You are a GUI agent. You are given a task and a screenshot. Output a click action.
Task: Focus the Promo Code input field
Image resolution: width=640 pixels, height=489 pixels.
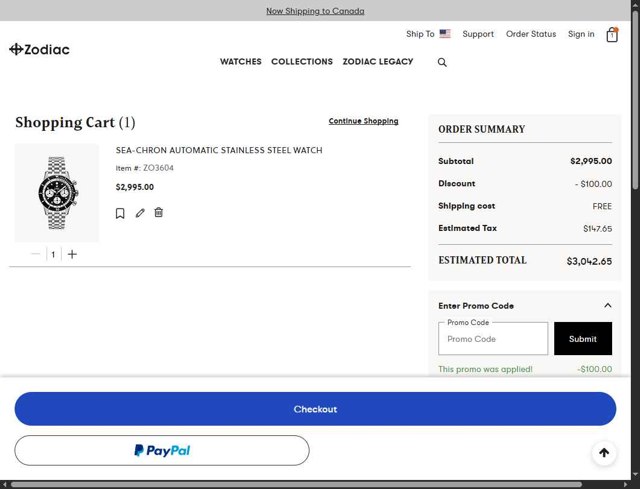(x=493, y=338)
